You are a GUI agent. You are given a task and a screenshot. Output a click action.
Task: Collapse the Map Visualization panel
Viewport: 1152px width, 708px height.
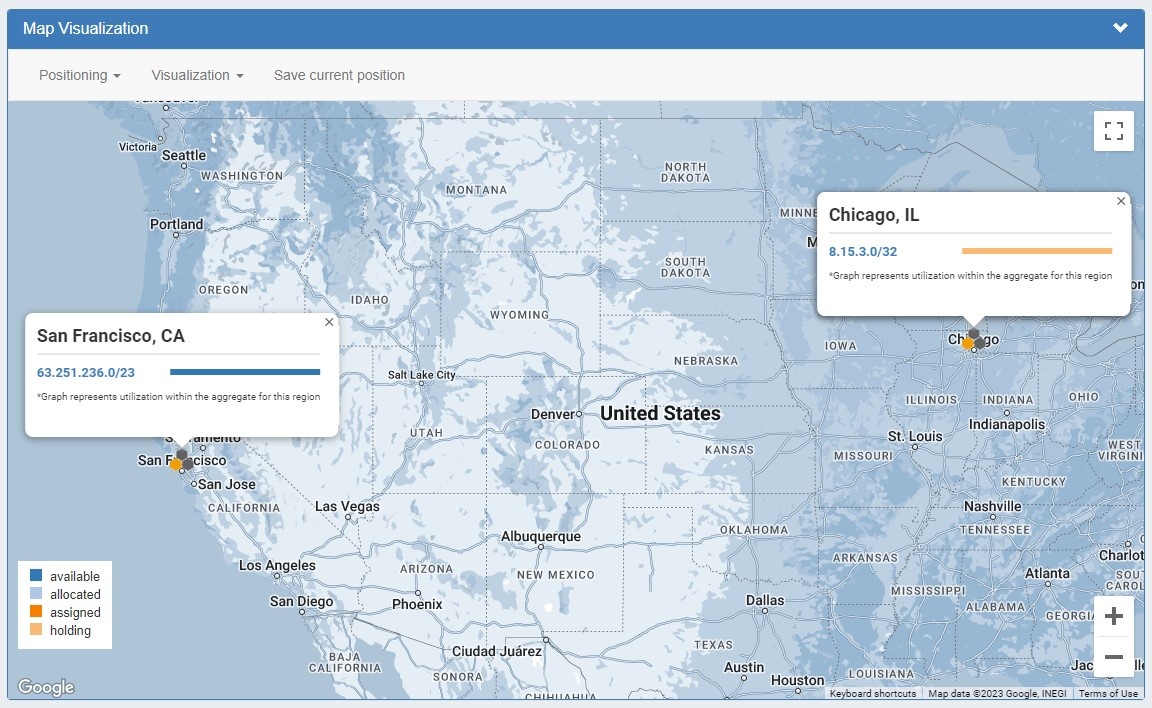coord(1120,28)
